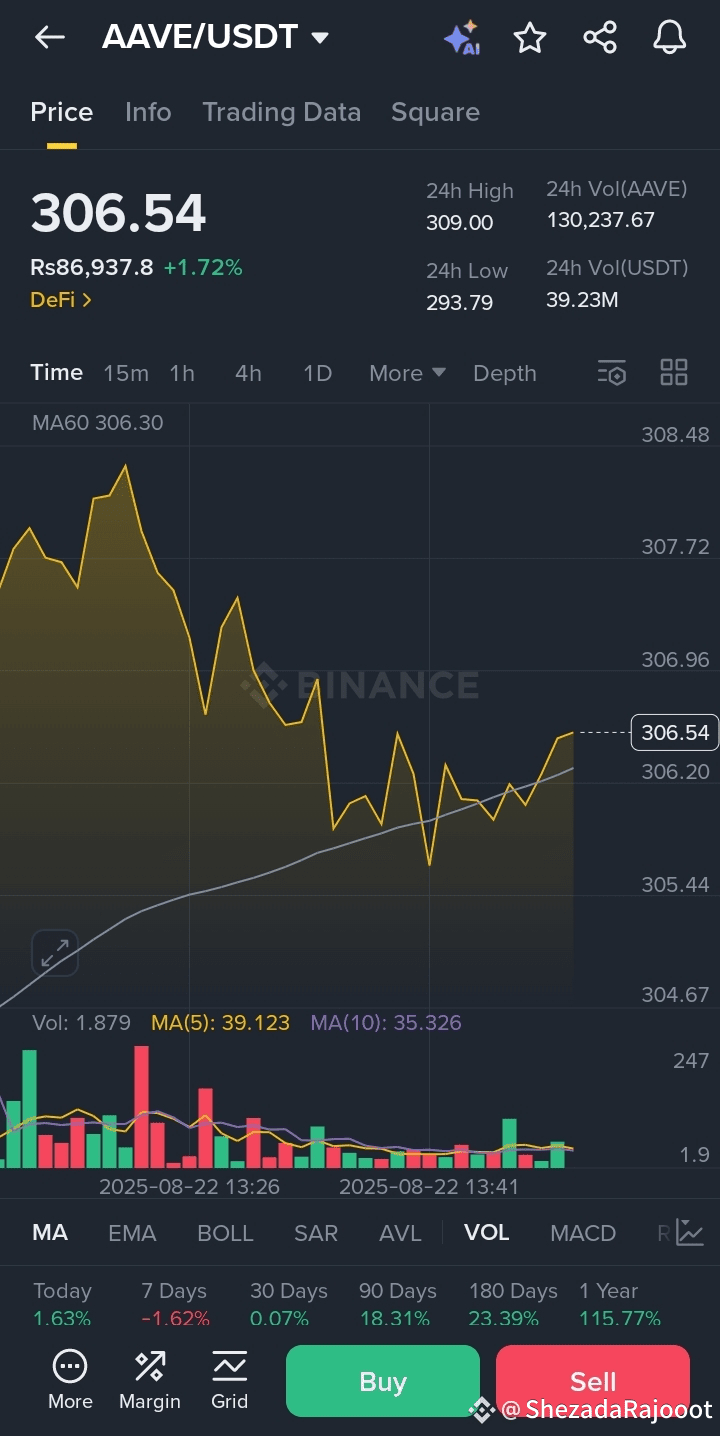Tap the 24h High value 309.00
Viewport: 720px width, 1436px height.
point(460,222)
